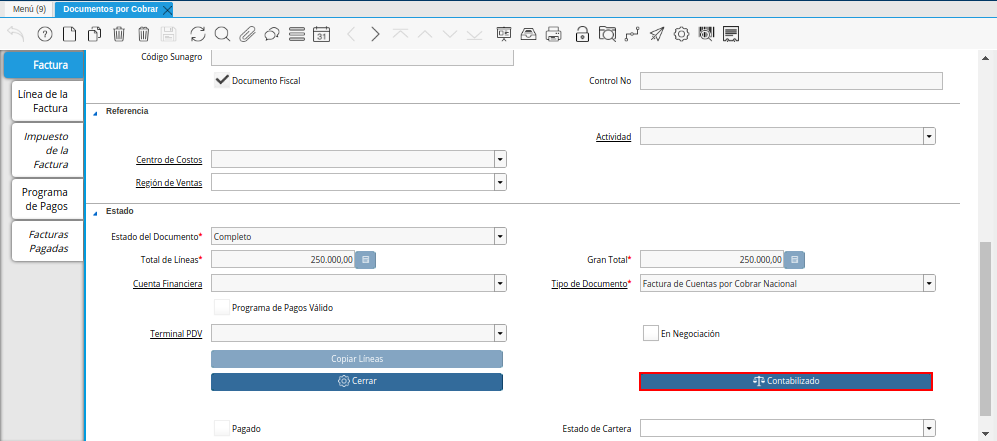Open the Estado del Documento dropdown
The image size is (997, 441).
499,237
